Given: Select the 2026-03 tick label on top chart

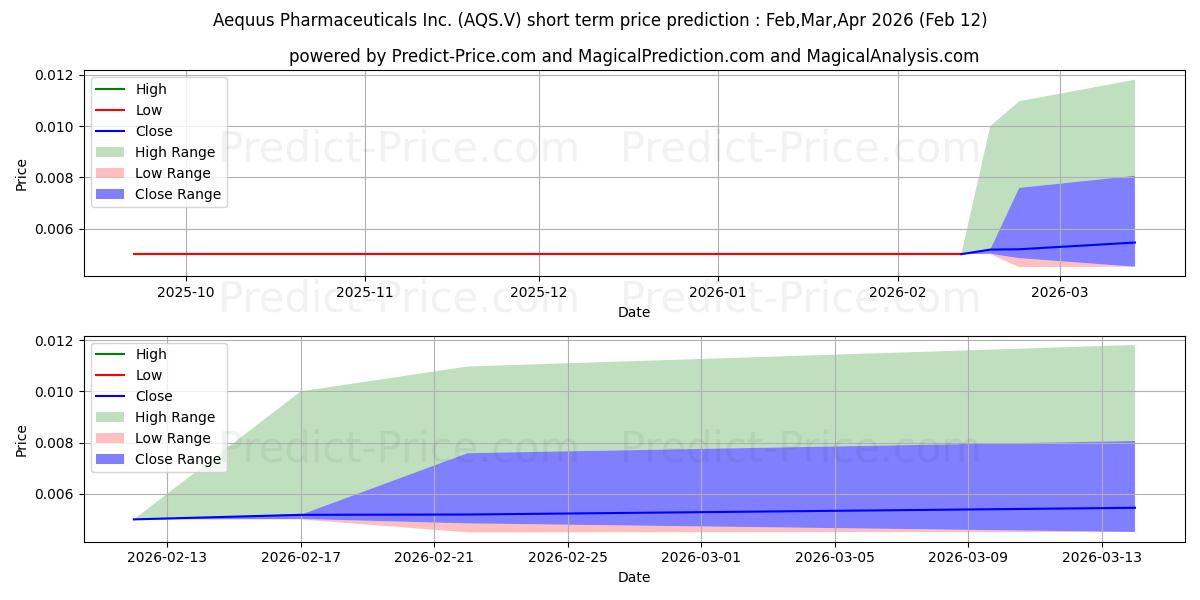Looking at the screenshot, I should (x=1059, y=292).
